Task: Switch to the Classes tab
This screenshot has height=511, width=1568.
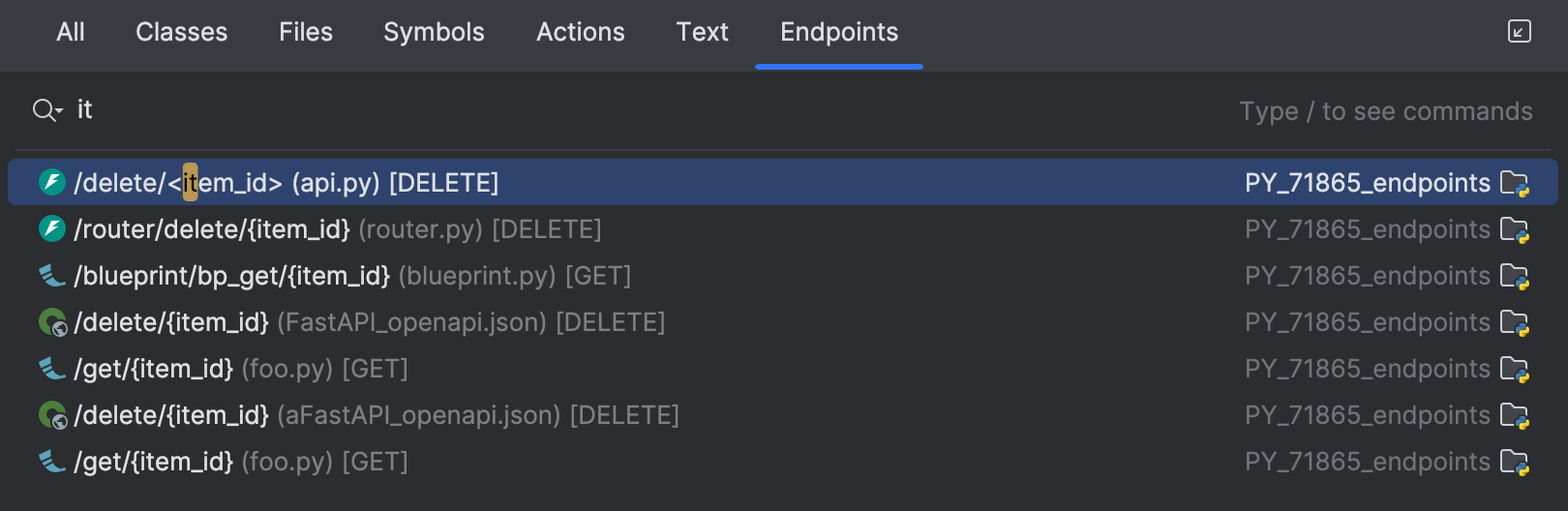Action: [181, 32]
